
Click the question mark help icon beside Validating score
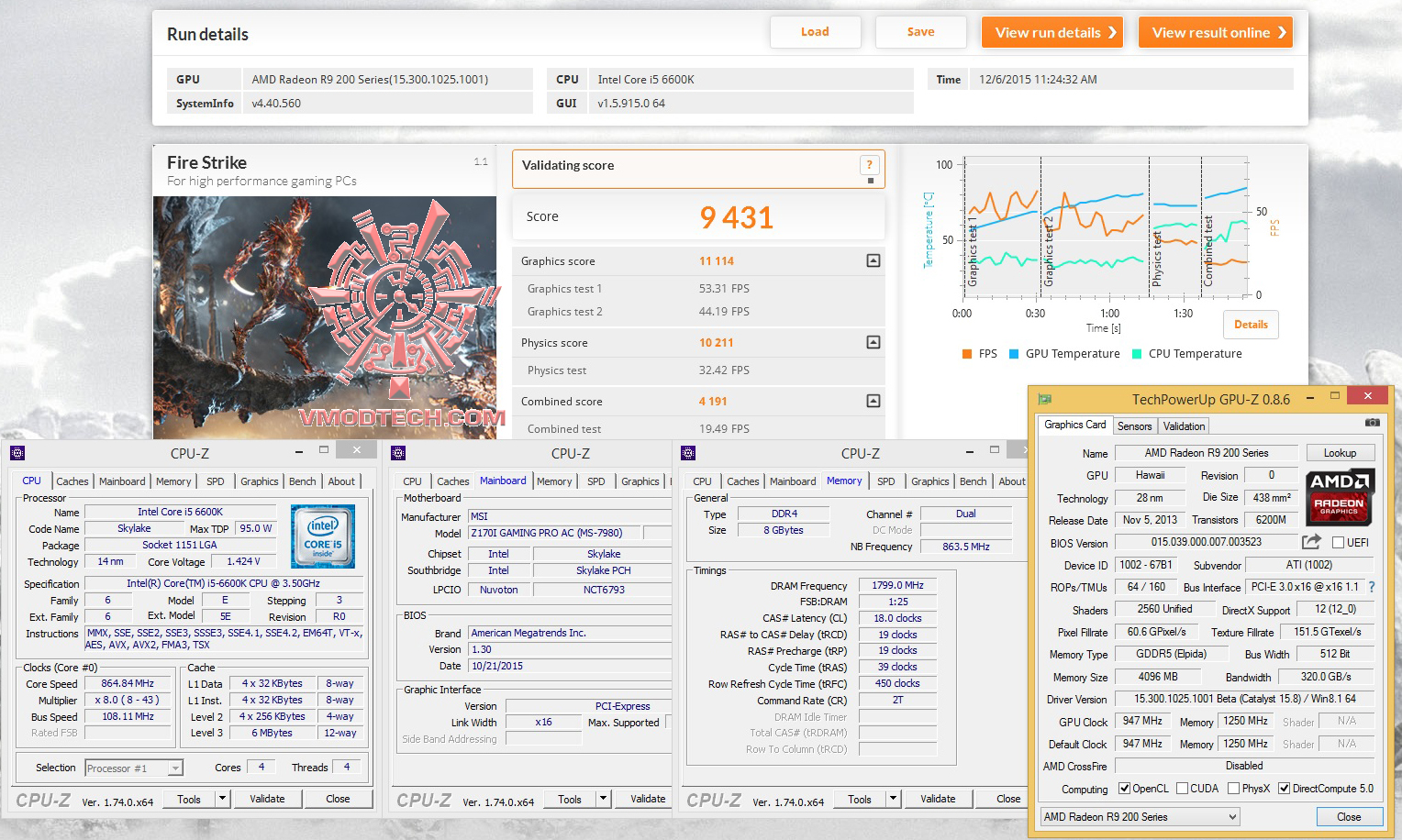point(869,165)
